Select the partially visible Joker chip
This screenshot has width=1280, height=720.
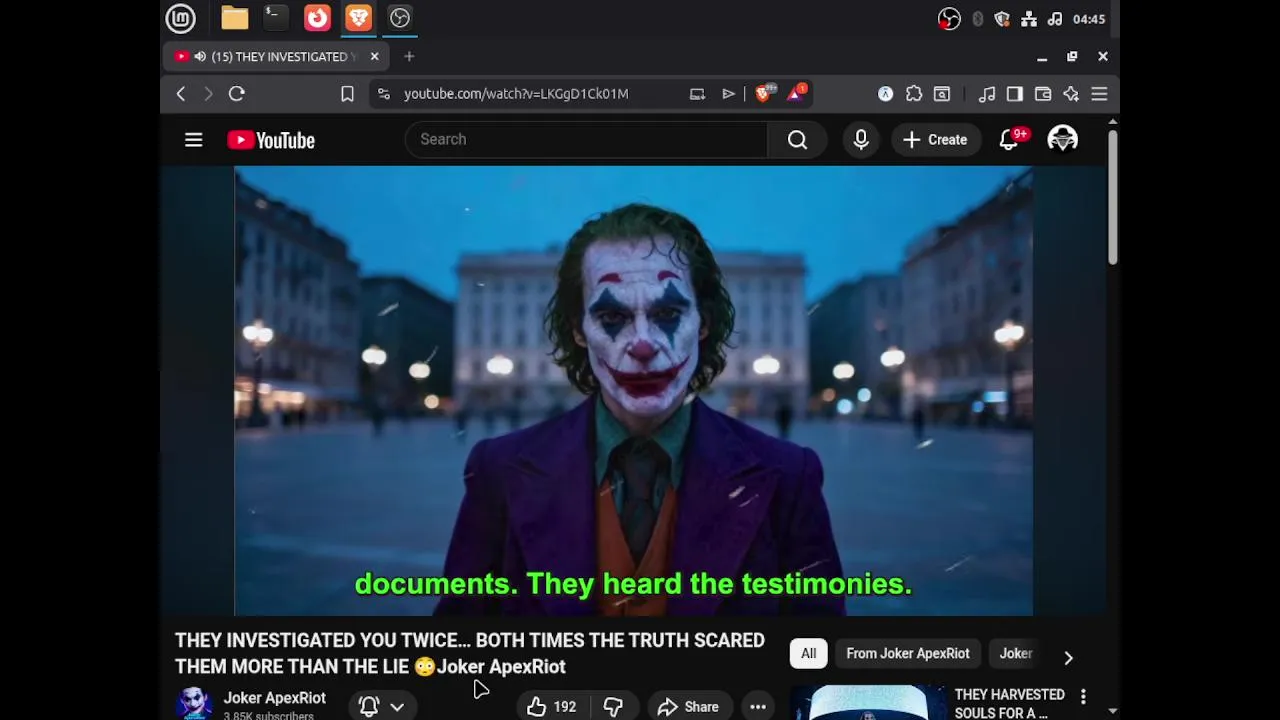(1016, 654)
